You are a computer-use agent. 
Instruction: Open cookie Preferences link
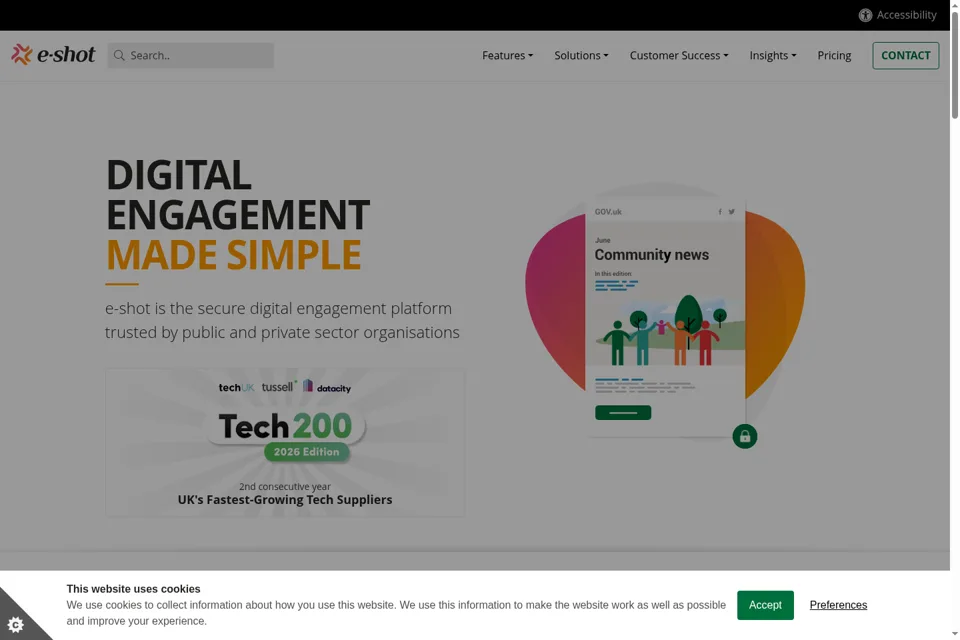838,605
